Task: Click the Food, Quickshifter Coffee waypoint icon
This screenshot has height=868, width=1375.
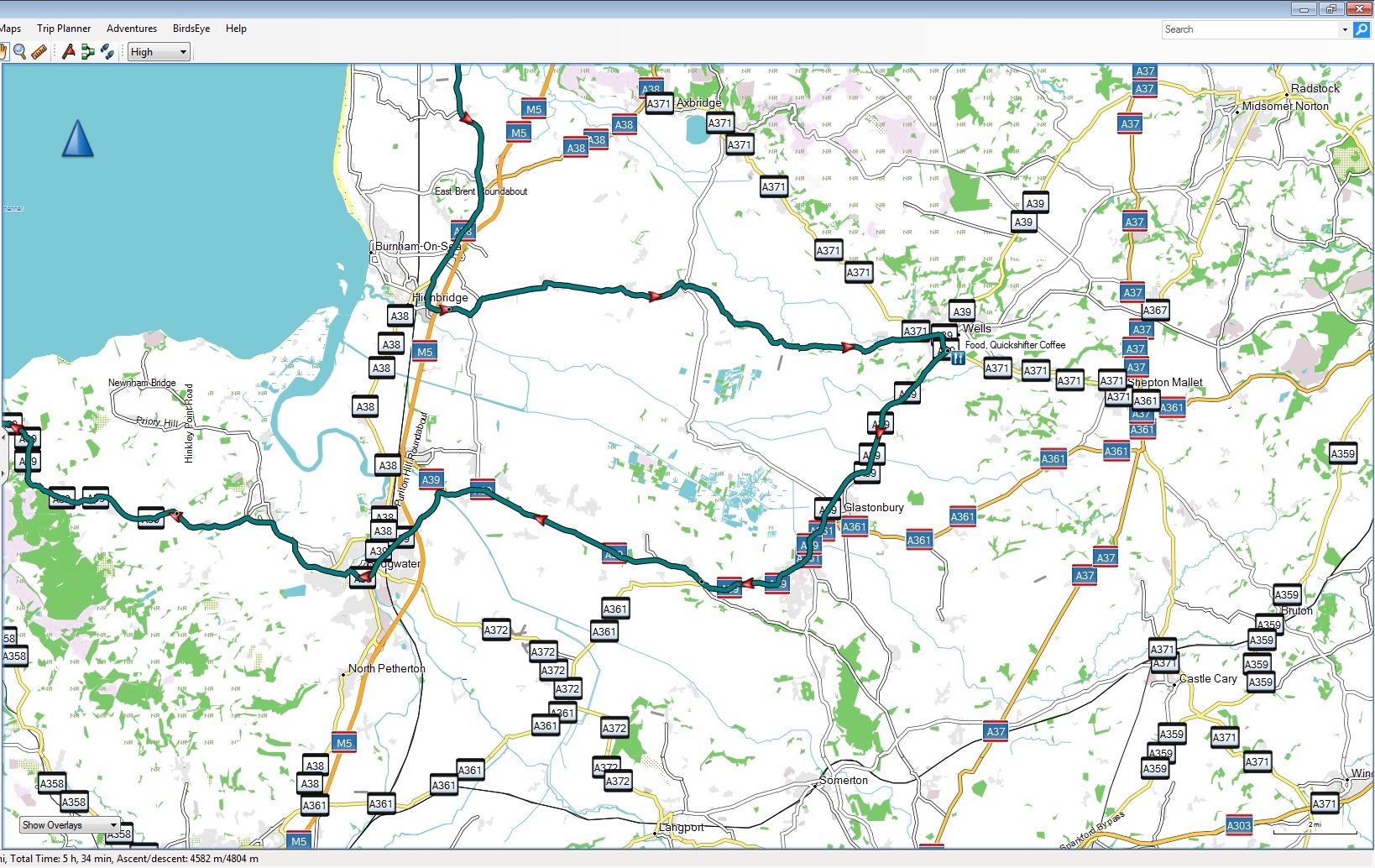Action: (x=958, y=358)
